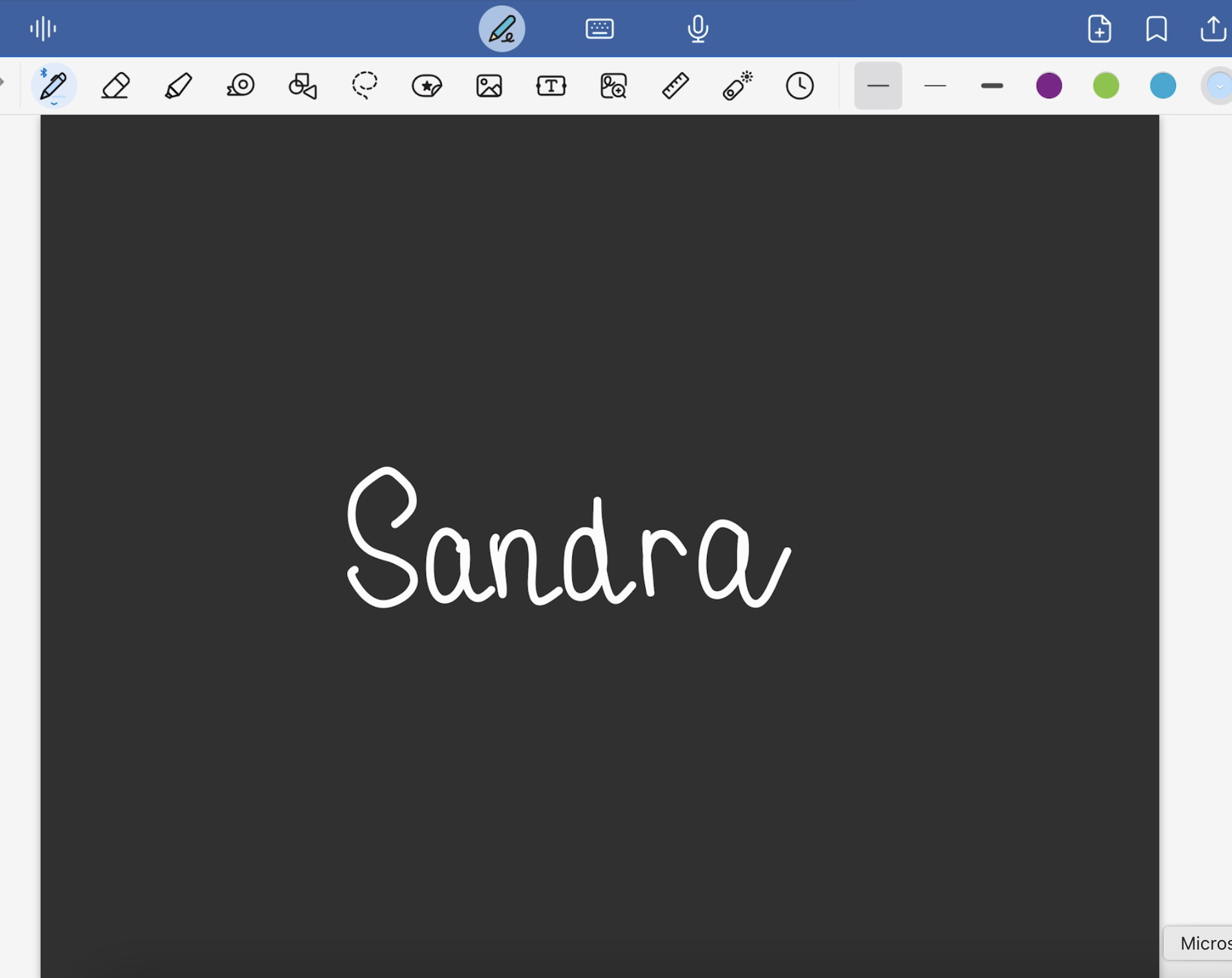Activate the Laser pointer tool

coord(737,86)
